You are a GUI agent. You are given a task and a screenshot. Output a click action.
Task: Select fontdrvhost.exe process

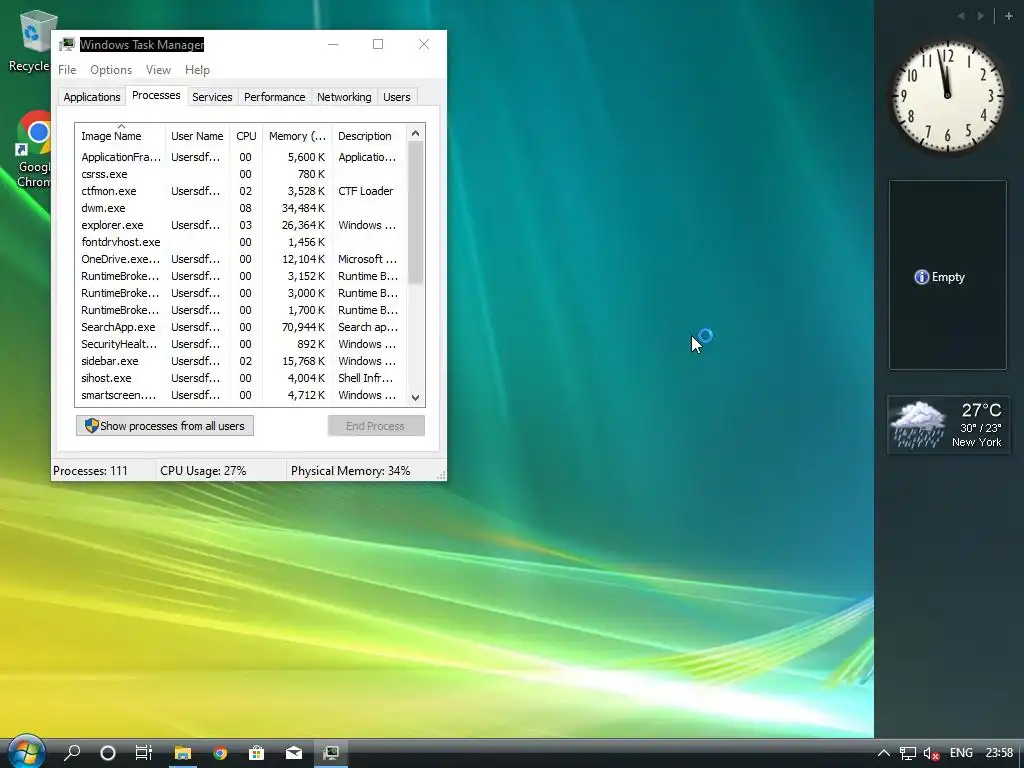pos(240,242)
